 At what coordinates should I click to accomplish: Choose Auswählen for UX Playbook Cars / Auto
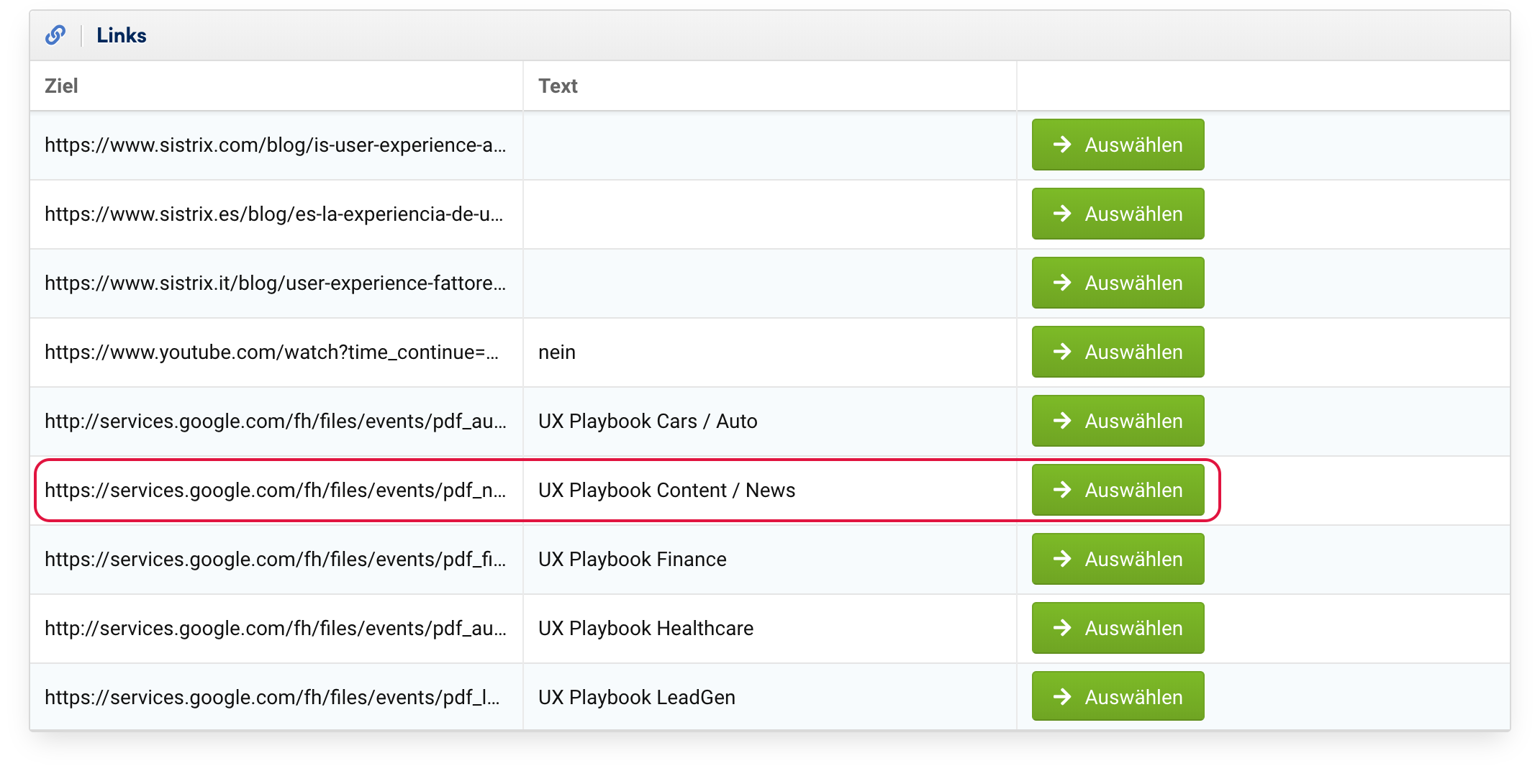(x=1117, y=421)
